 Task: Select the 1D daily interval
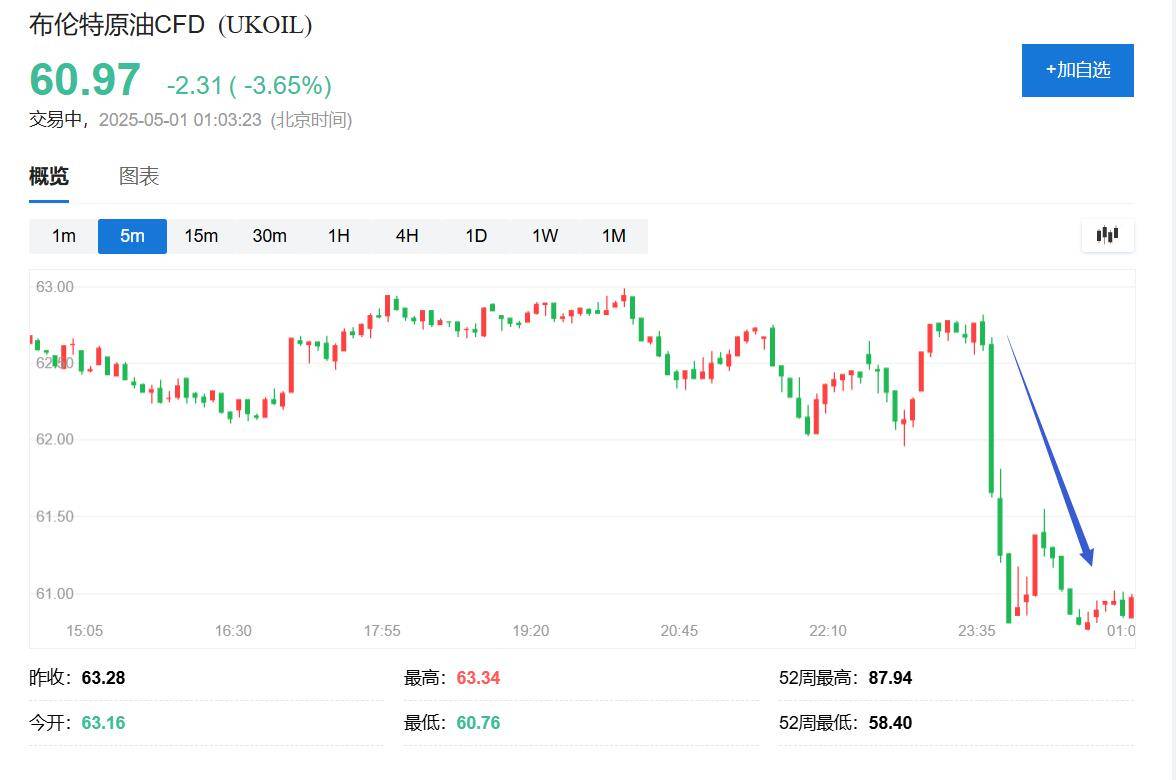click(x=476, y=236)
